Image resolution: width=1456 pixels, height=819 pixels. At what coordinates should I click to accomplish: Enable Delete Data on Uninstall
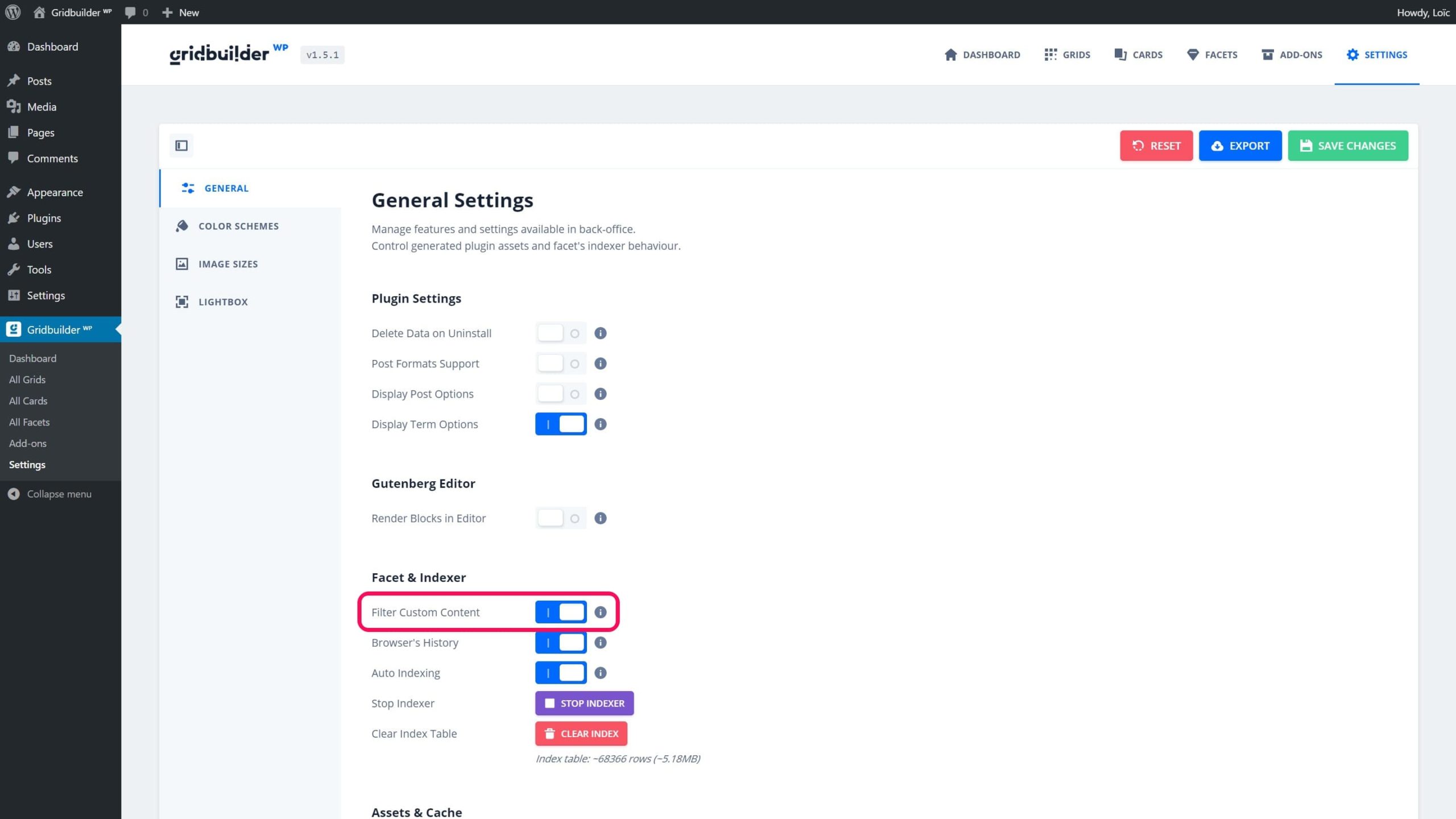pyautogui.click(x=561, y=333)
